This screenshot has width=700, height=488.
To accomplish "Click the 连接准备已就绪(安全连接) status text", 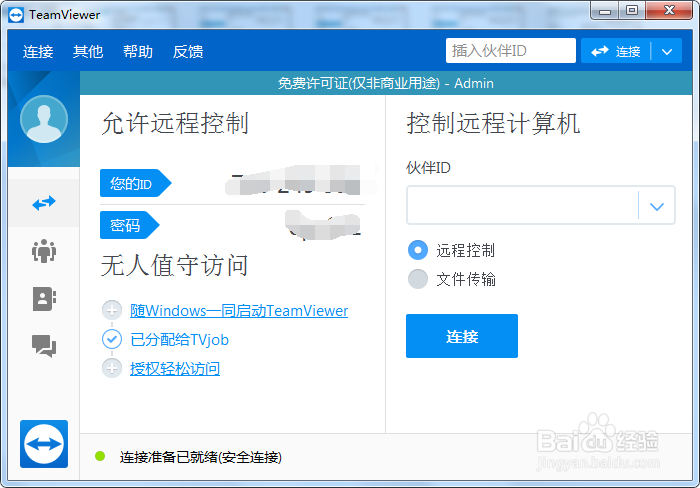I will (x=200, y=457).
